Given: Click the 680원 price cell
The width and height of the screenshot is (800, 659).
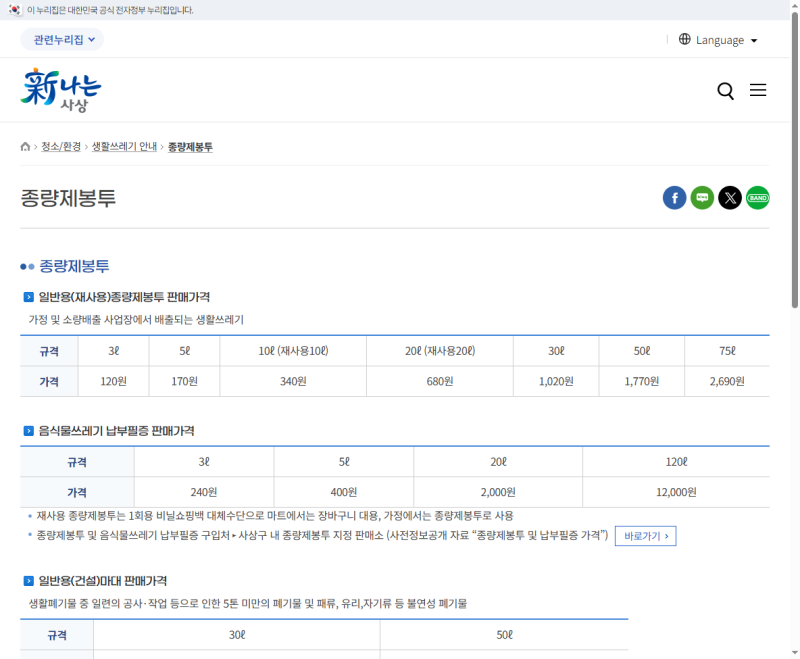Looking at the screenshot, I should tap(440, 382).
